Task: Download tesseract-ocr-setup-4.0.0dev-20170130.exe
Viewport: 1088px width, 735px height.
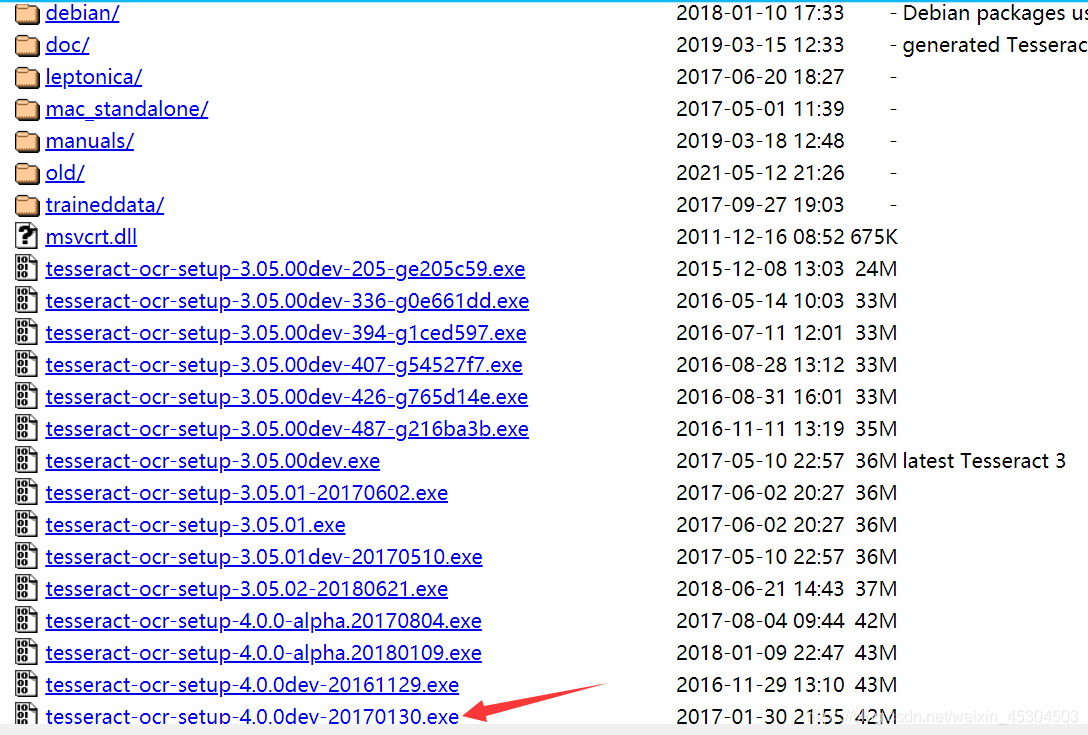Action: 252,716
